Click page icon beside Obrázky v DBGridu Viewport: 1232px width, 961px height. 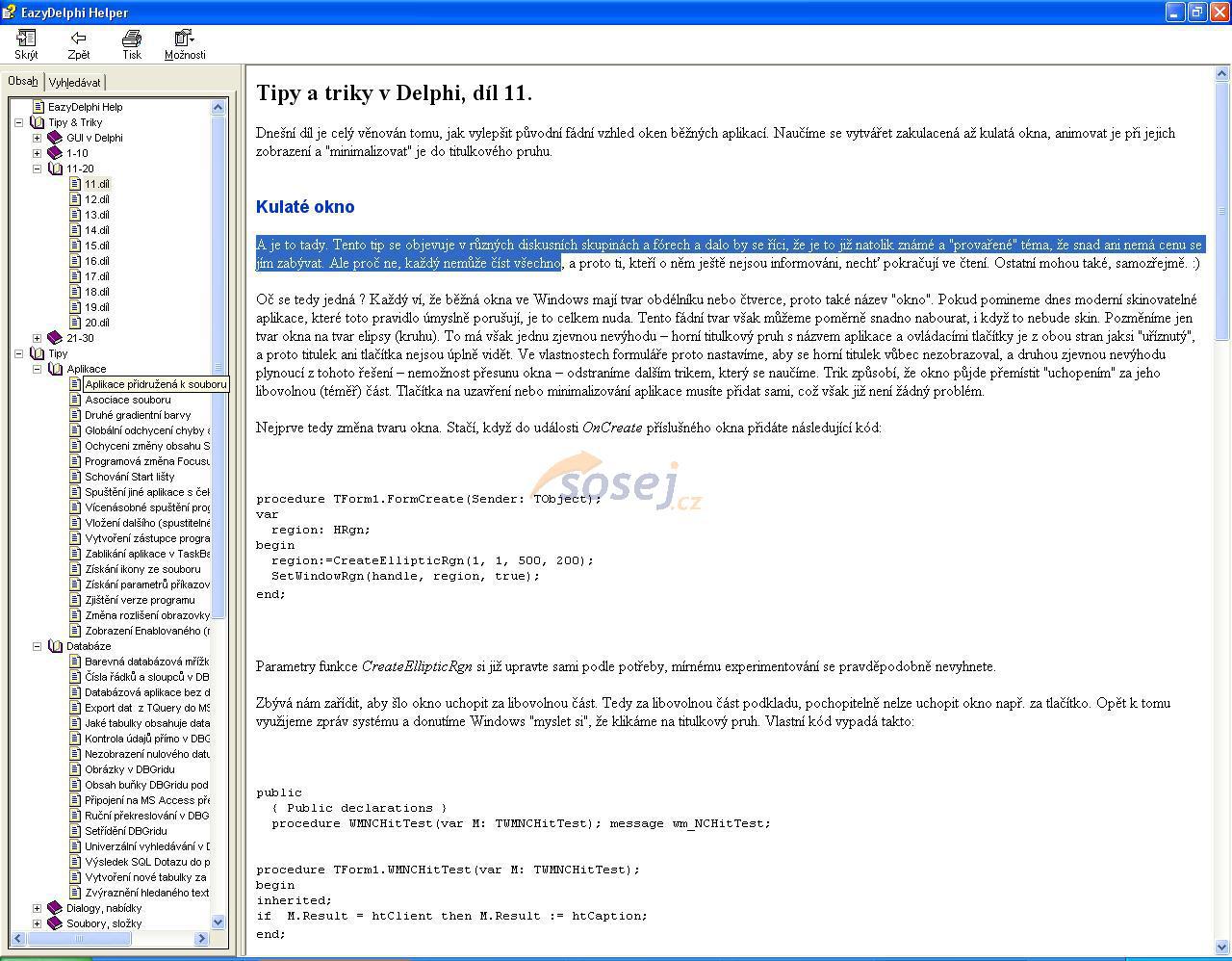[75, 769]
